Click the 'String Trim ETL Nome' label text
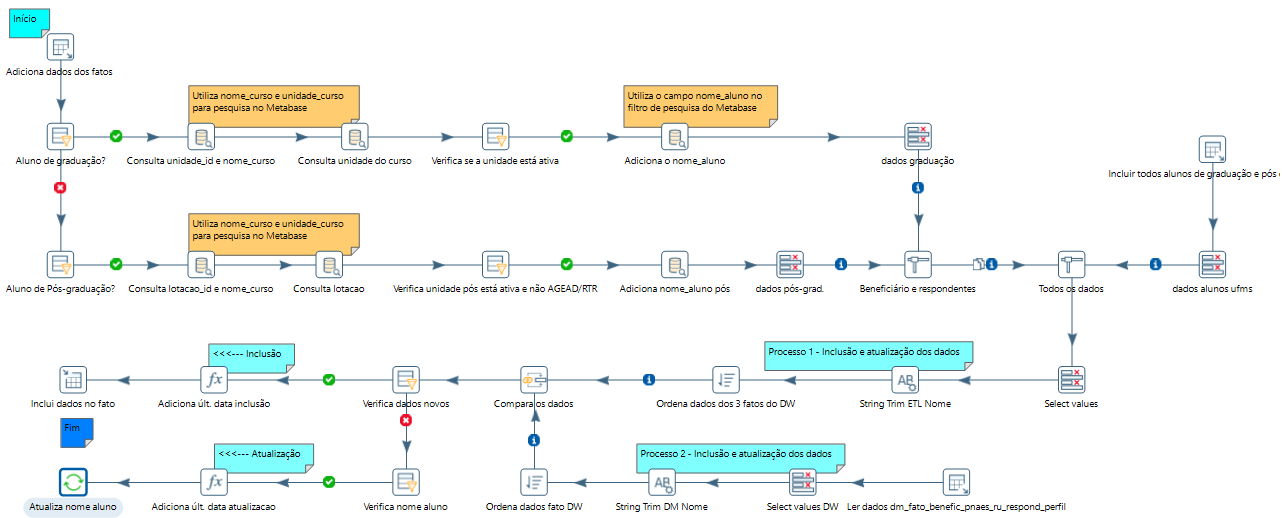Viewport: 1282px width, 518px height. click(905, 404)
